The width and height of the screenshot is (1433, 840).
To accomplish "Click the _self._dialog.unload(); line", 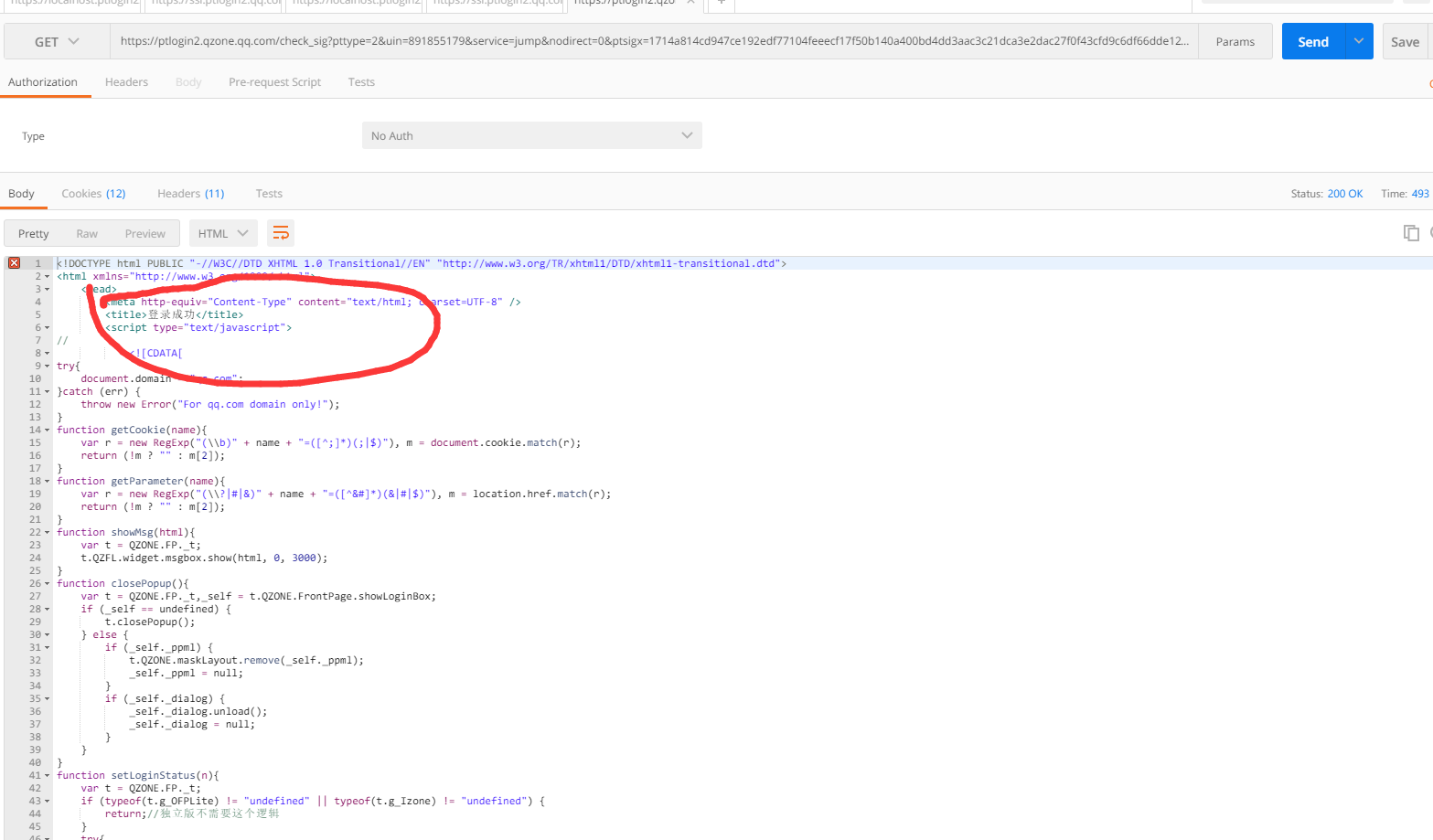I will click(198, 711).
